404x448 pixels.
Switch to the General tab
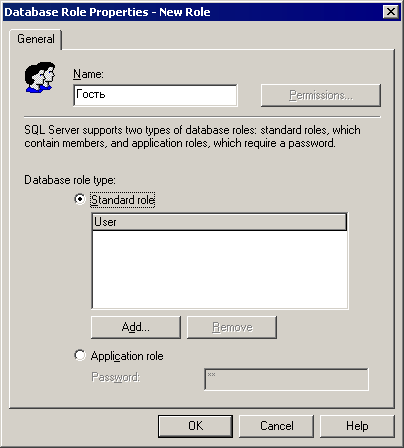click(x=36, y=39)
